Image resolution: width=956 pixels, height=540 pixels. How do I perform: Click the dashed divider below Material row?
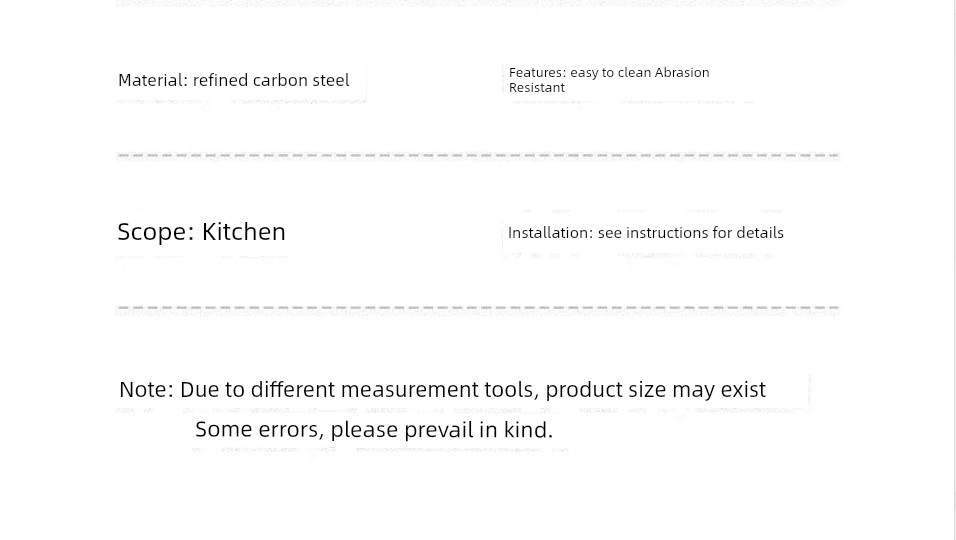click(478, 156)
